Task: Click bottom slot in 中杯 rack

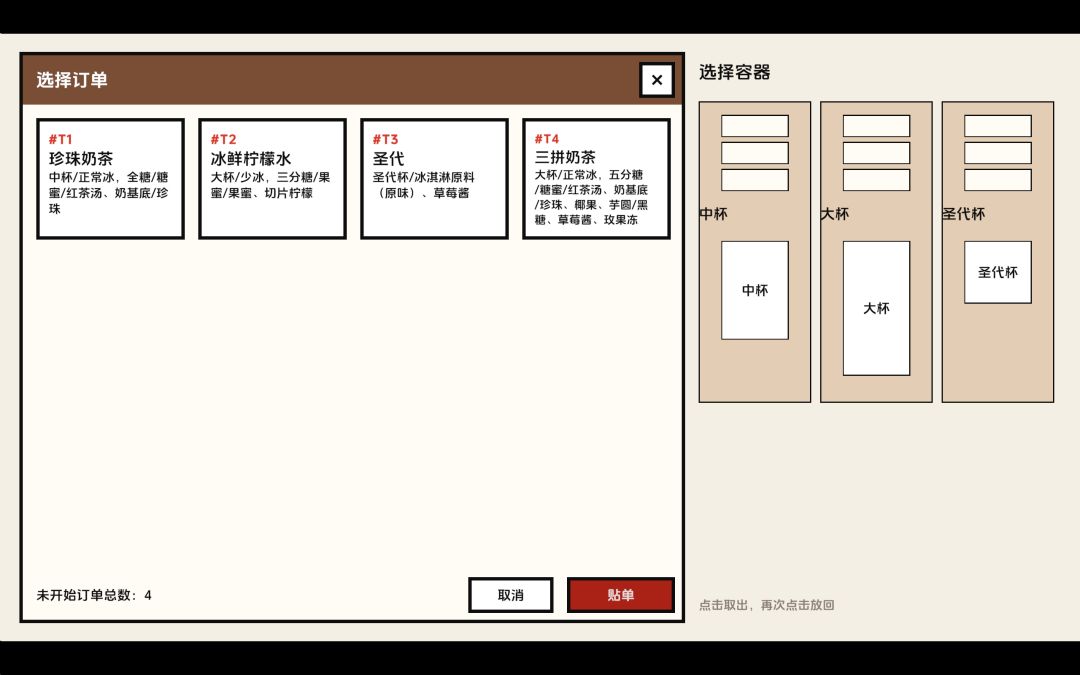Action: [x=755, y=180]
